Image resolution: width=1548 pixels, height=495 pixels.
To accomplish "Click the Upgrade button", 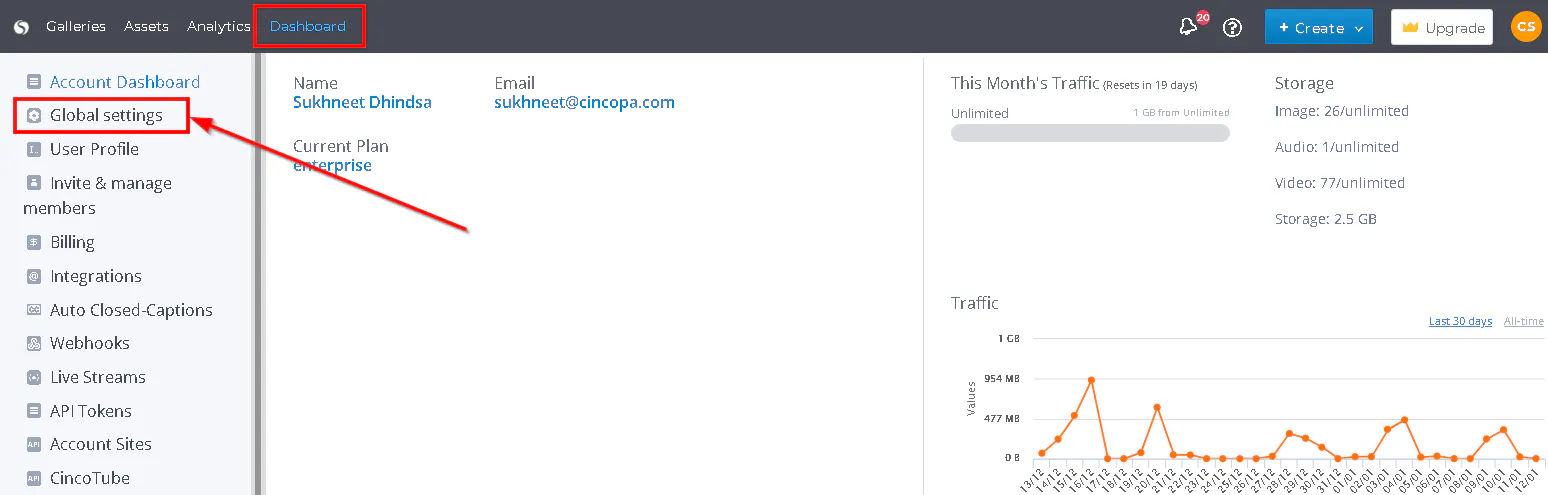I will [1441, 28].
